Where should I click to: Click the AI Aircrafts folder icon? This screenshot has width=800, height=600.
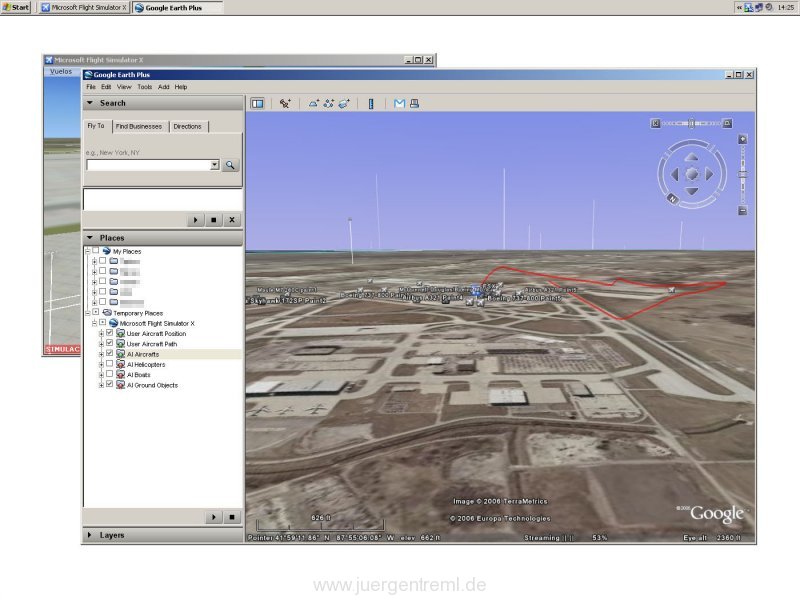pos(120,354)
